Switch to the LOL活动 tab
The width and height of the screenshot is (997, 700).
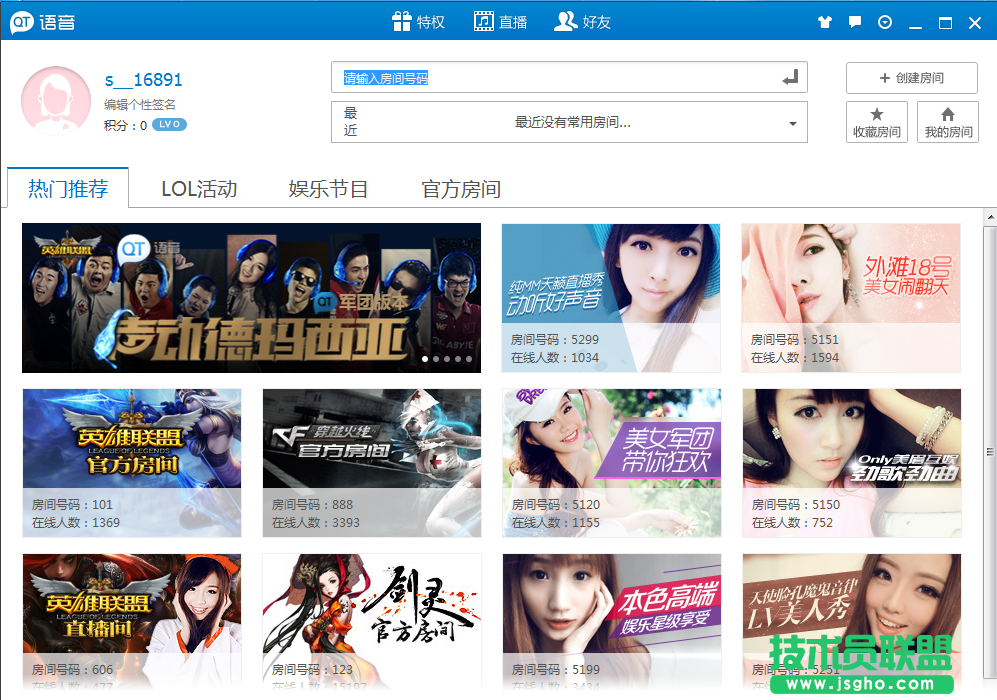[199, 189]
